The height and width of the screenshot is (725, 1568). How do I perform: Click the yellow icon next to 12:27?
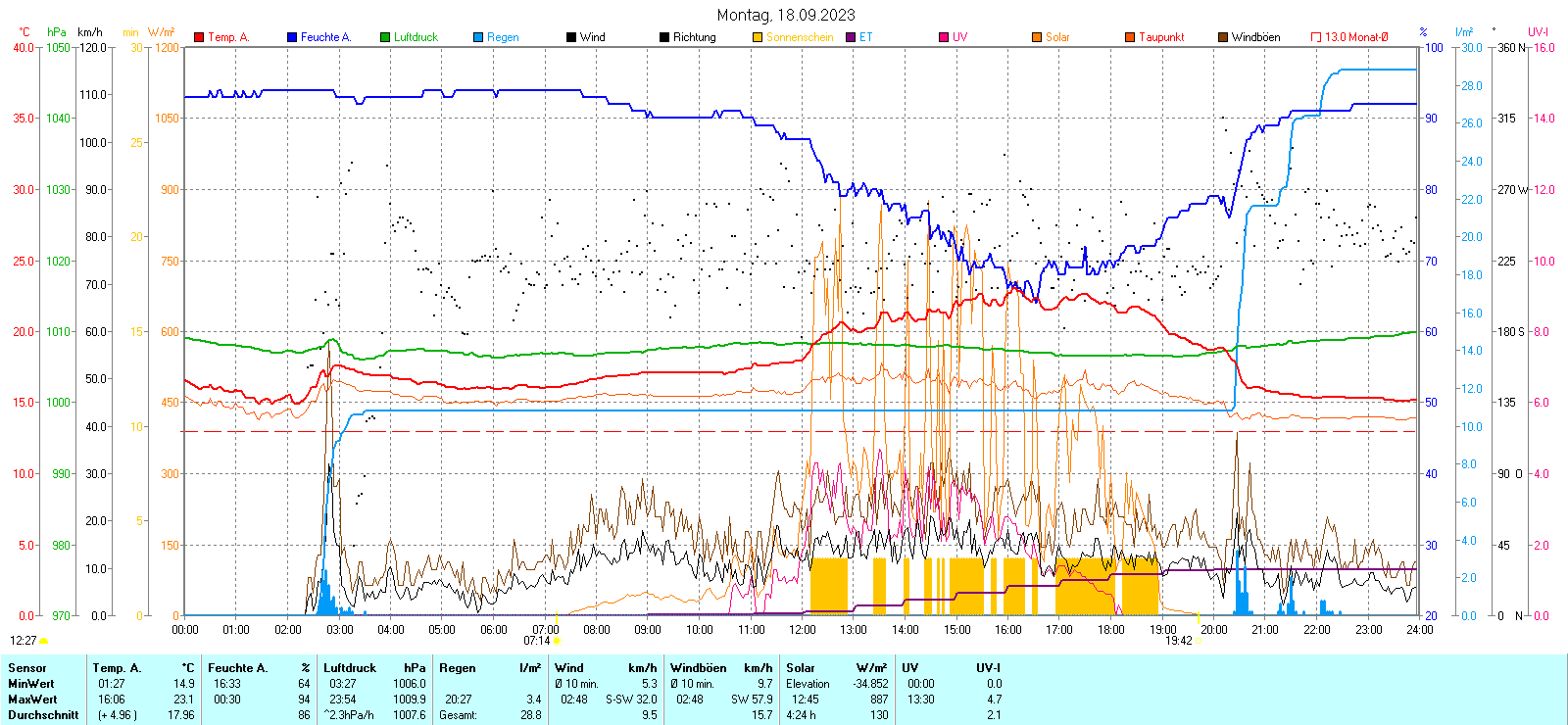43,641
